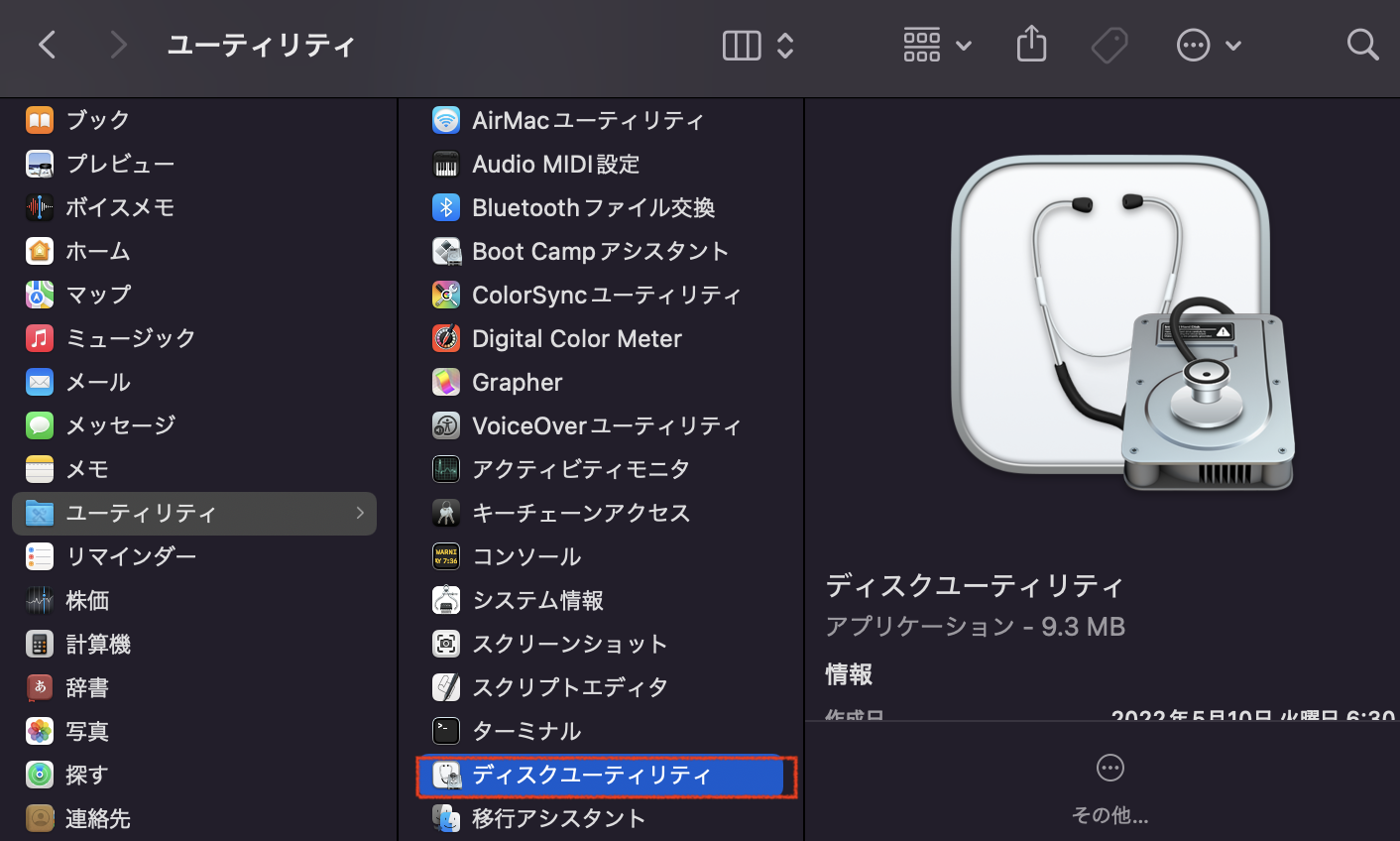Select the AirMac ユーティリティ icon
1400x841 pixels.
(446, 120)
